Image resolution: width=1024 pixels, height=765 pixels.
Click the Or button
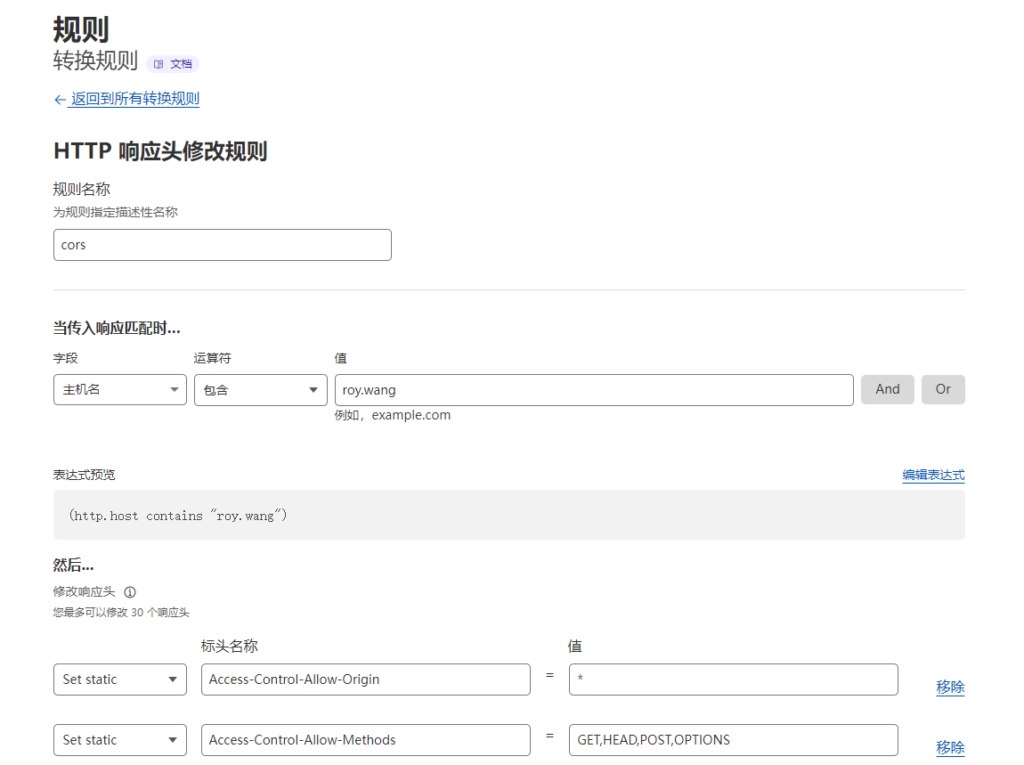tap(943, 390)
